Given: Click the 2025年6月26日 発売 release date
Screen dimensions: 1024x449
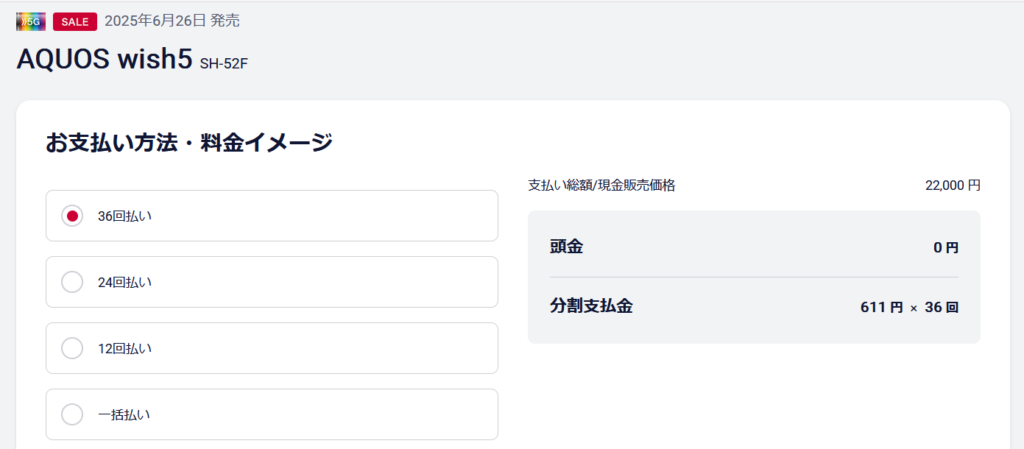Looking at the screenshot, I should click(172, 21).
